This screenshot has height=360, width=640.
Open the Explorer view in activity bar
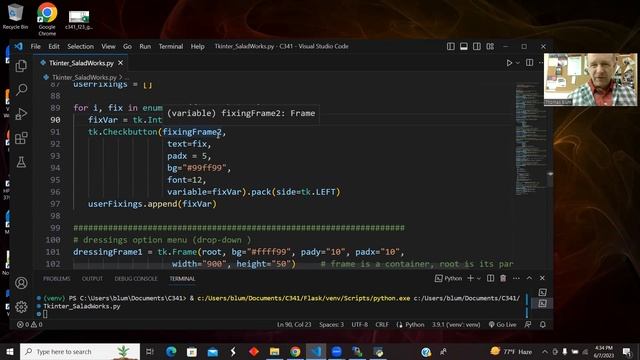click(21, 66)
